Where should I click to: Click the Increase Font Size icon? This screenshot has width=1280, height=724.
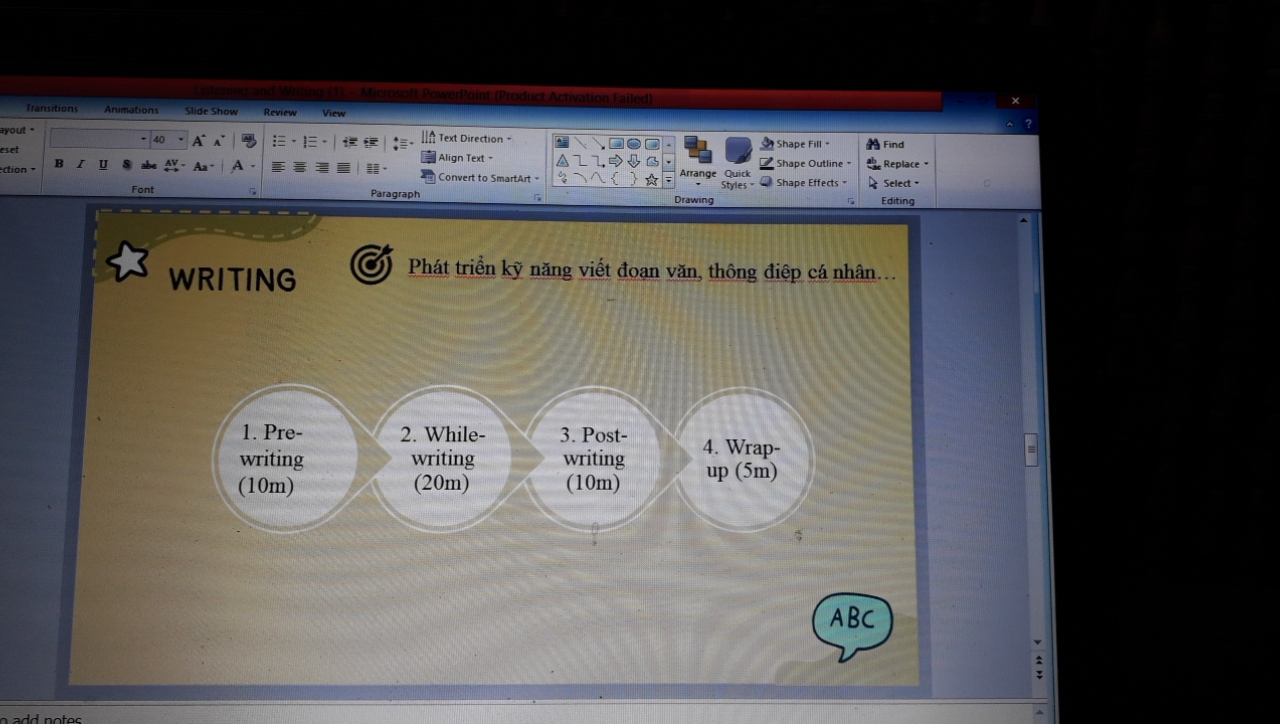pos(199,141)
